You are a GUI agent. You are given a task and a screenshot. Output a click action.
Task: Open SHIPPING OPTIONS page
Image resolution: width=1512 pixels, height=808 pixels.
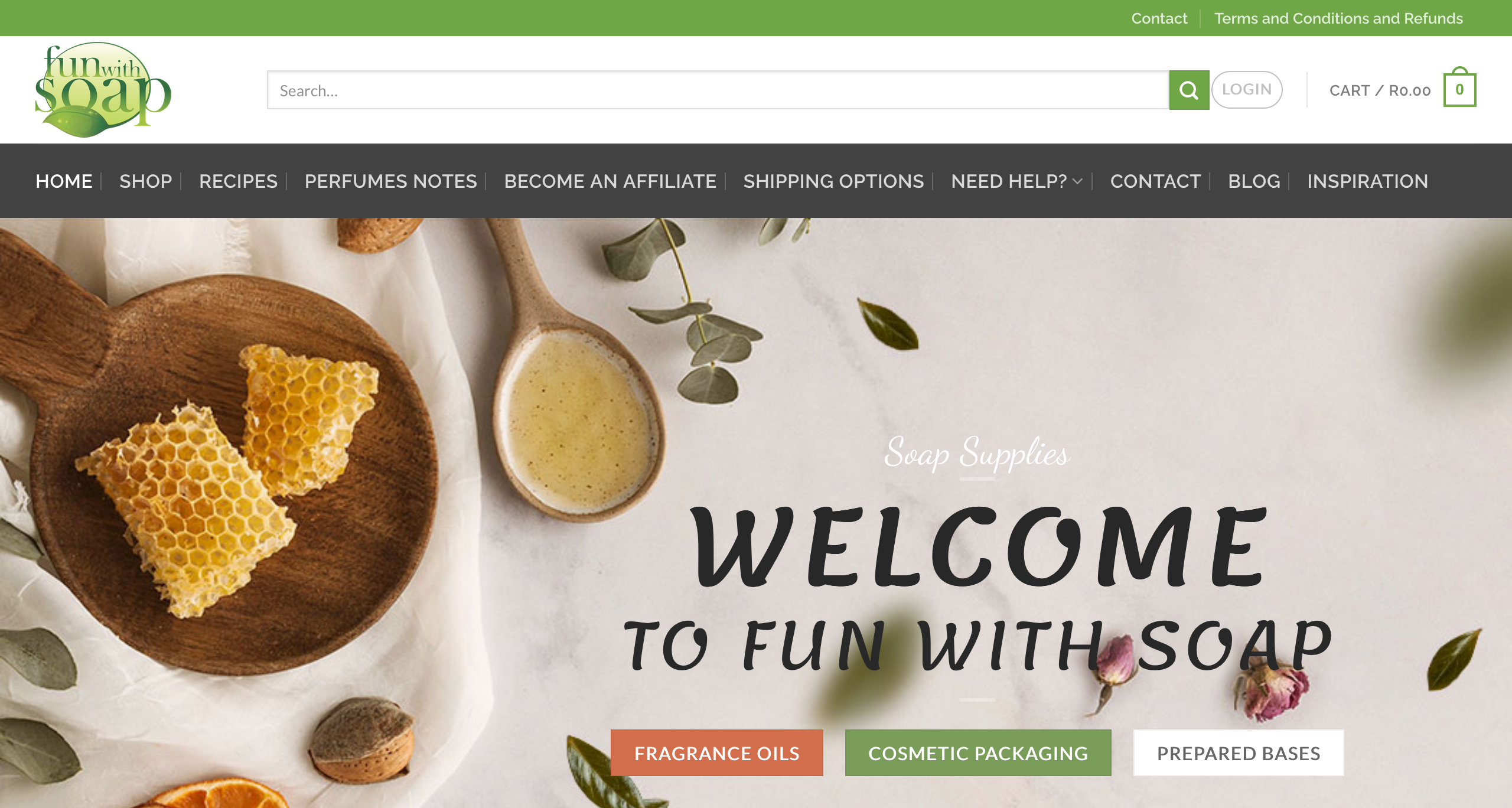tap(833, 181)
